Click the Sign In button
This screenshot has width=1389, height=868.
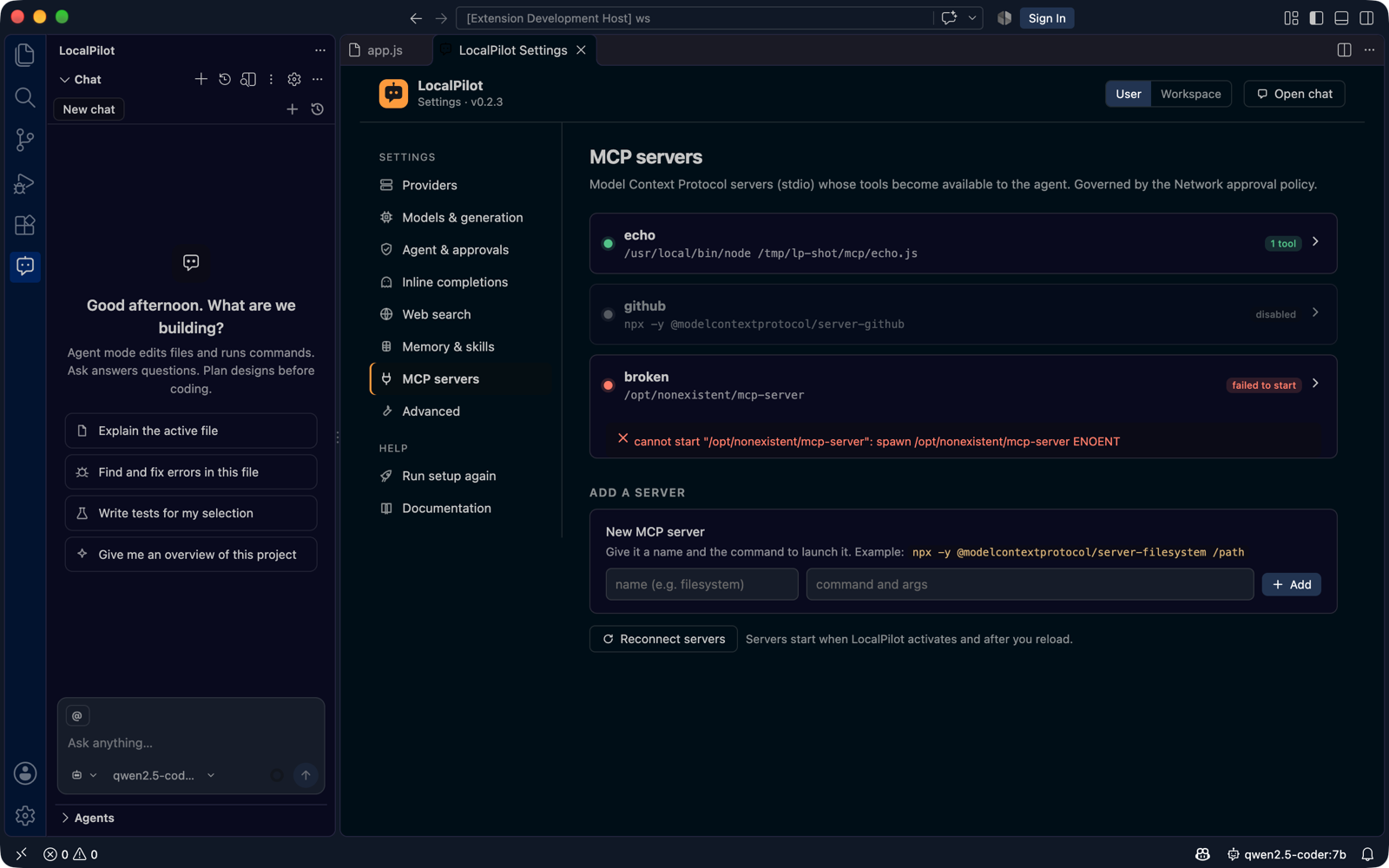pos(1046,18)
